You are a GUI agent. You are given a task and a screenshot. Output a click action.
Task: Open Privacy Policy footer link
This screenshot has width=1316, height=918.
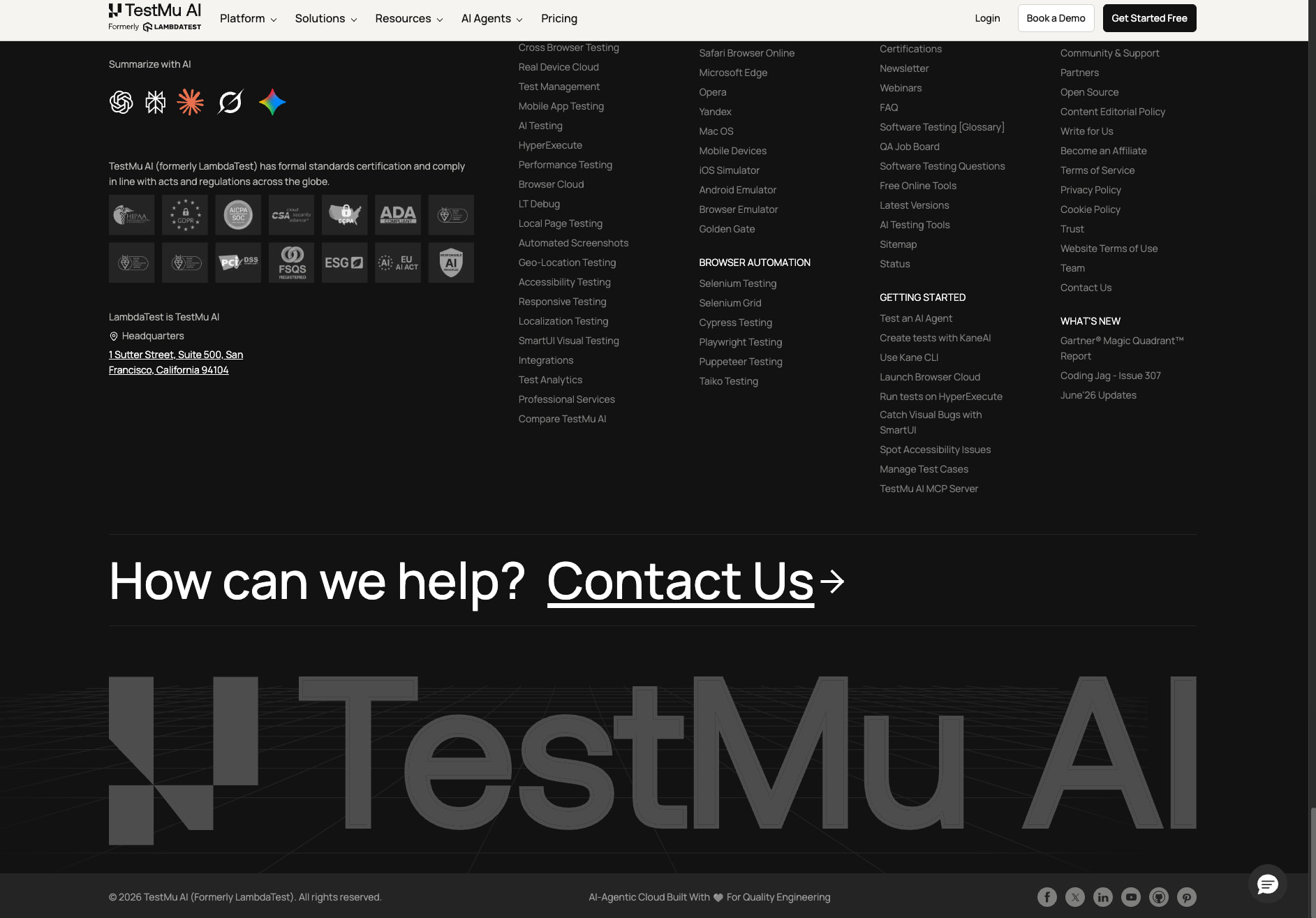[x=1090, y=190]
